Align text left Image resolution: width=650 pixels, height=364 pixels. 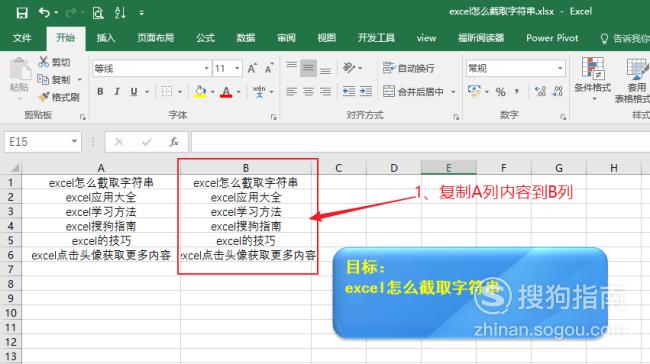291,92
